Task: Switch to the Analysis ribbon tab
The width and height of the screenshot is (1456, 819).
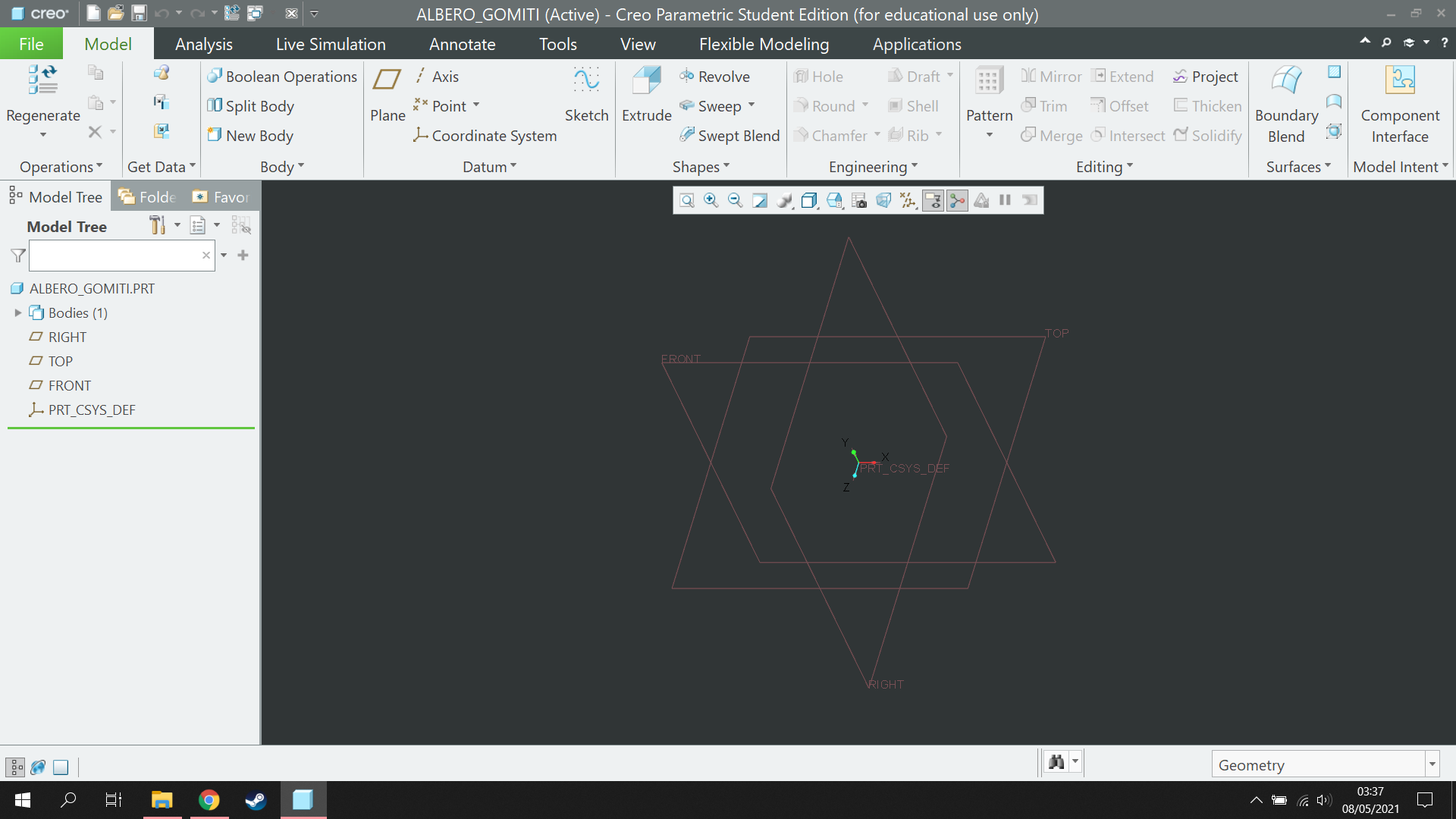Action: 203,44
